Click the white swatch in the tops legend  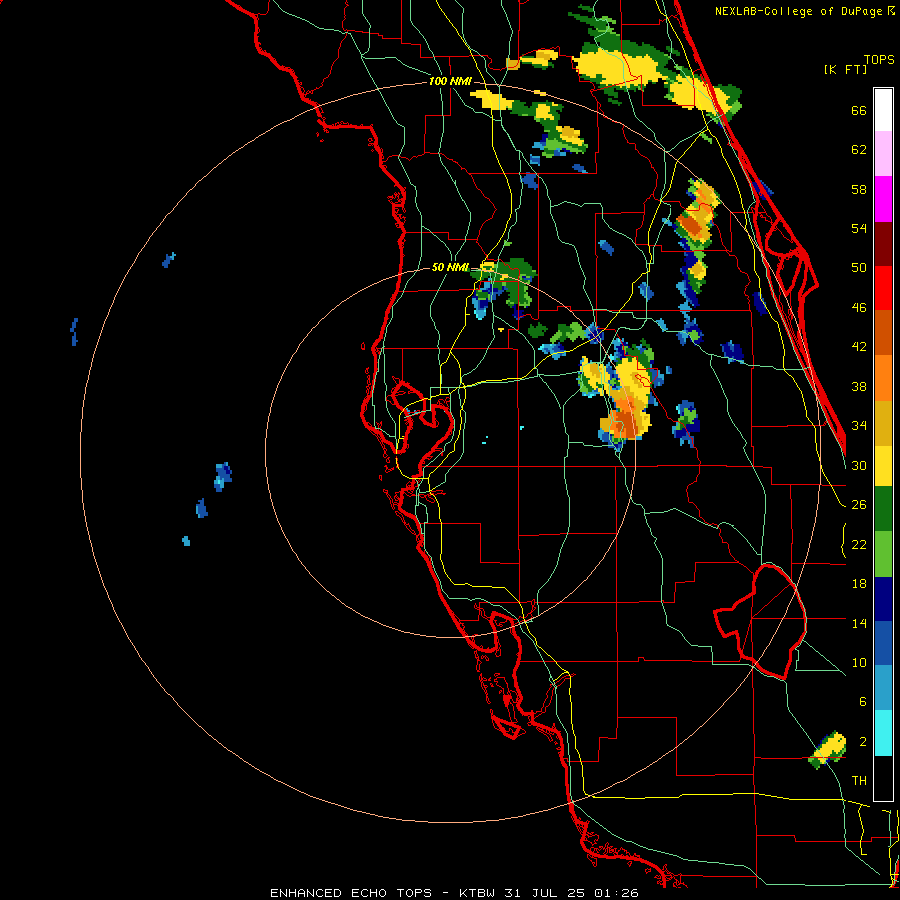coord(883,110)
